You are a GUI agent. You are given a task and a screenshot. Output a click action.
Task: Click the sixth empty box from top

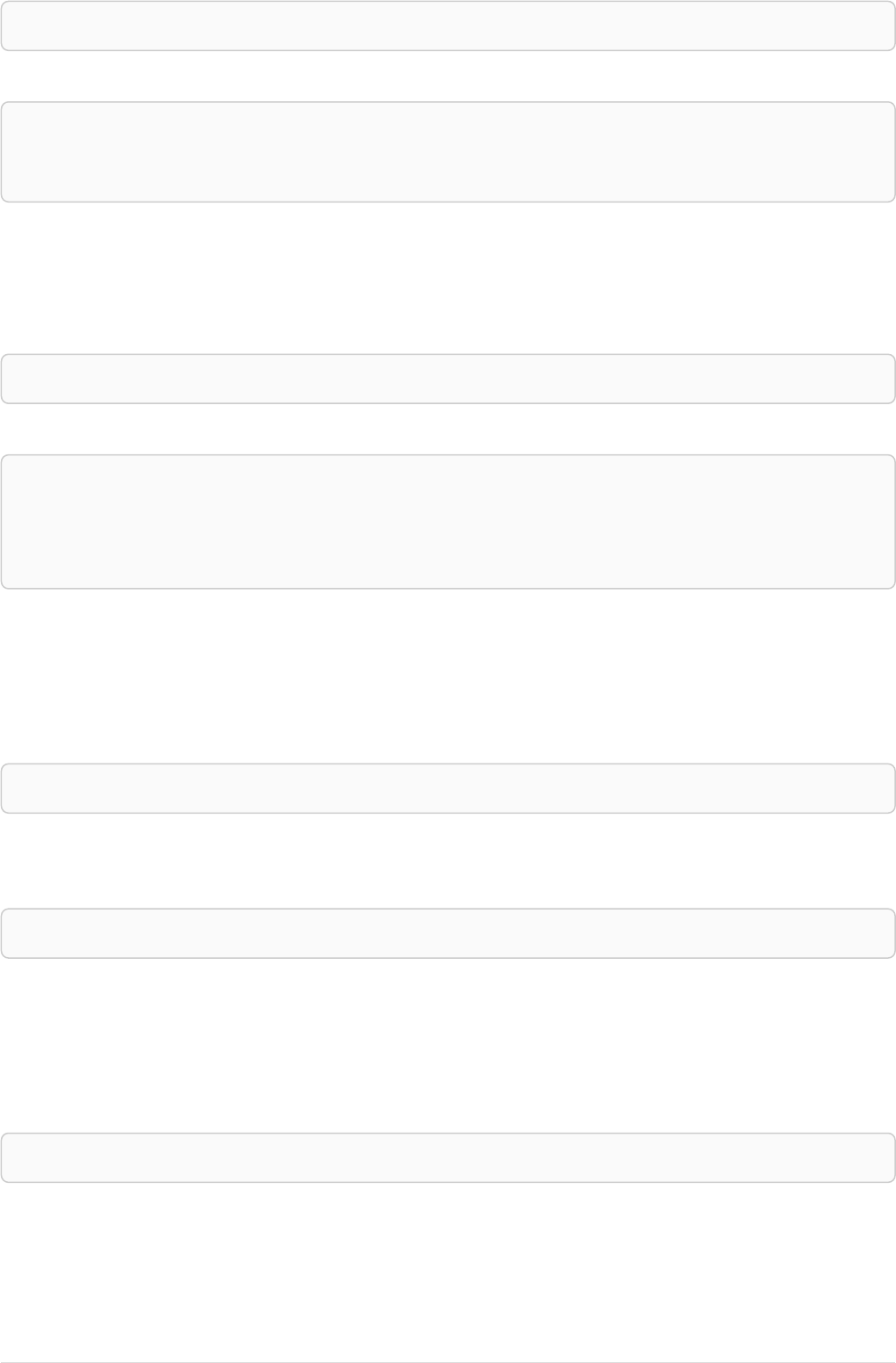pyautogui.click(x=448, y=933)
